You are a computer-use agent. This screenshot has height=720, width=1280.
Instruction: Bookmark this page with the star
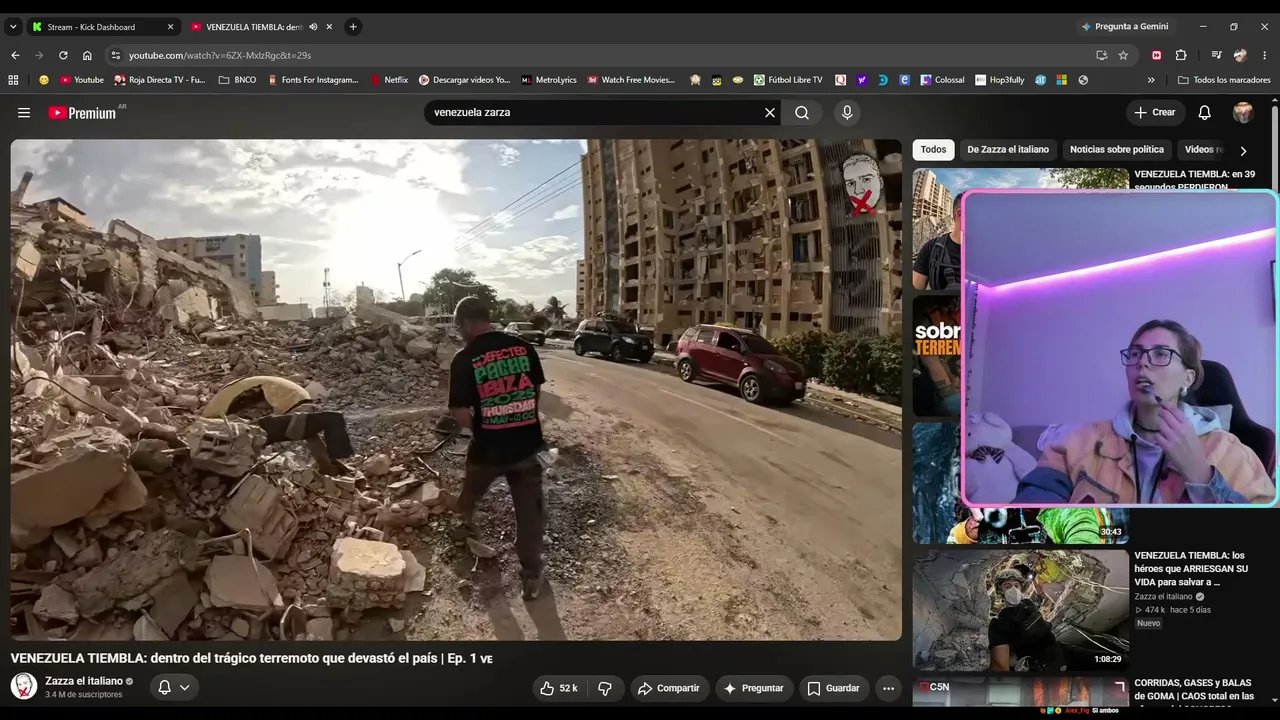coord(1123,55)
